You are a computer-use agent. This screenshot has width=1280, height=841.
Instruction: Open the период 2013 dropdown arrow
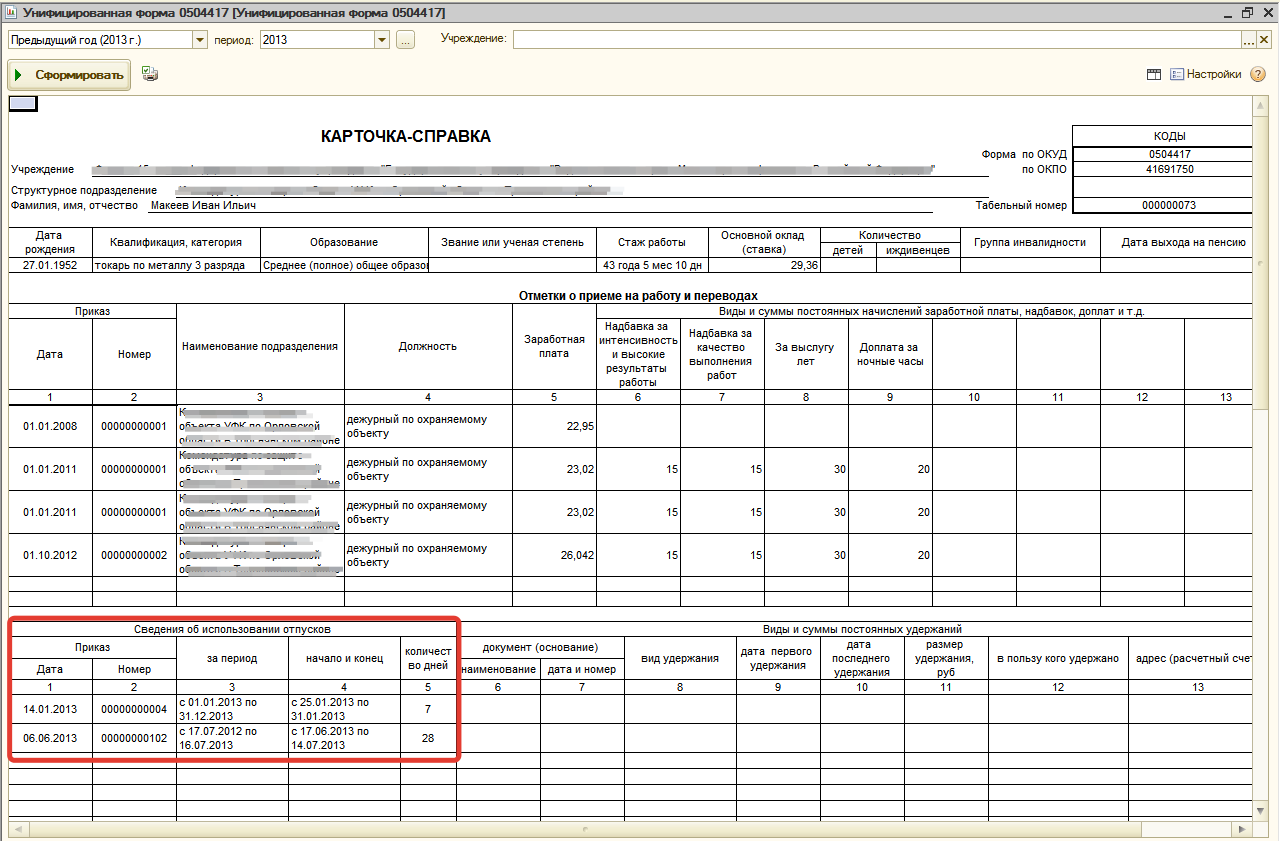point(382,39)
